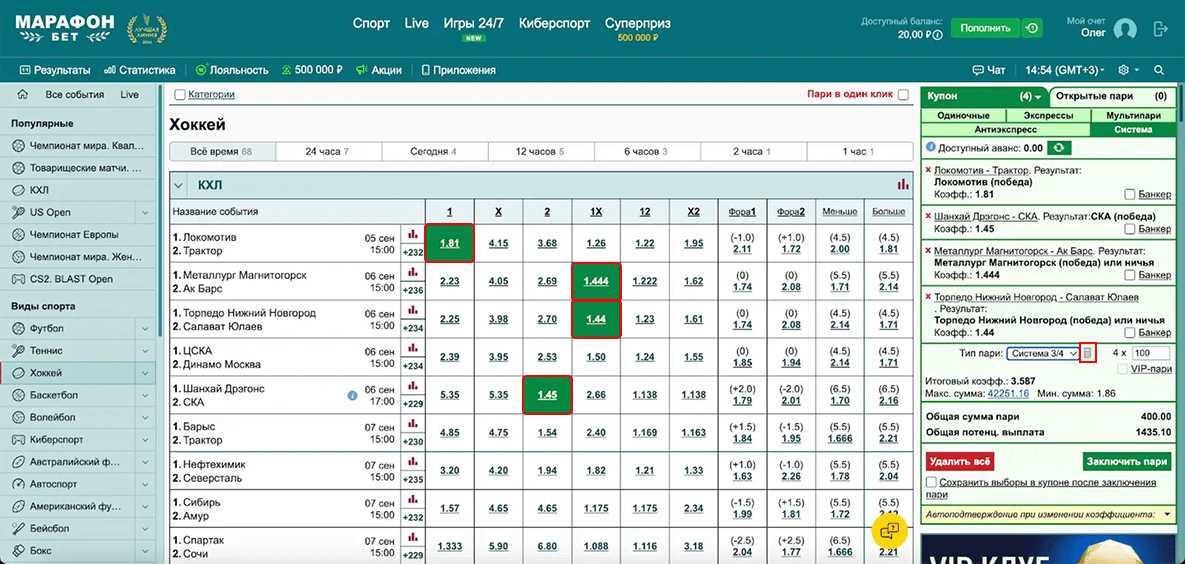Open the КХЛ league statistics bar icon
This screenshot has height=564, width=1185.
(x=902, y=184)
